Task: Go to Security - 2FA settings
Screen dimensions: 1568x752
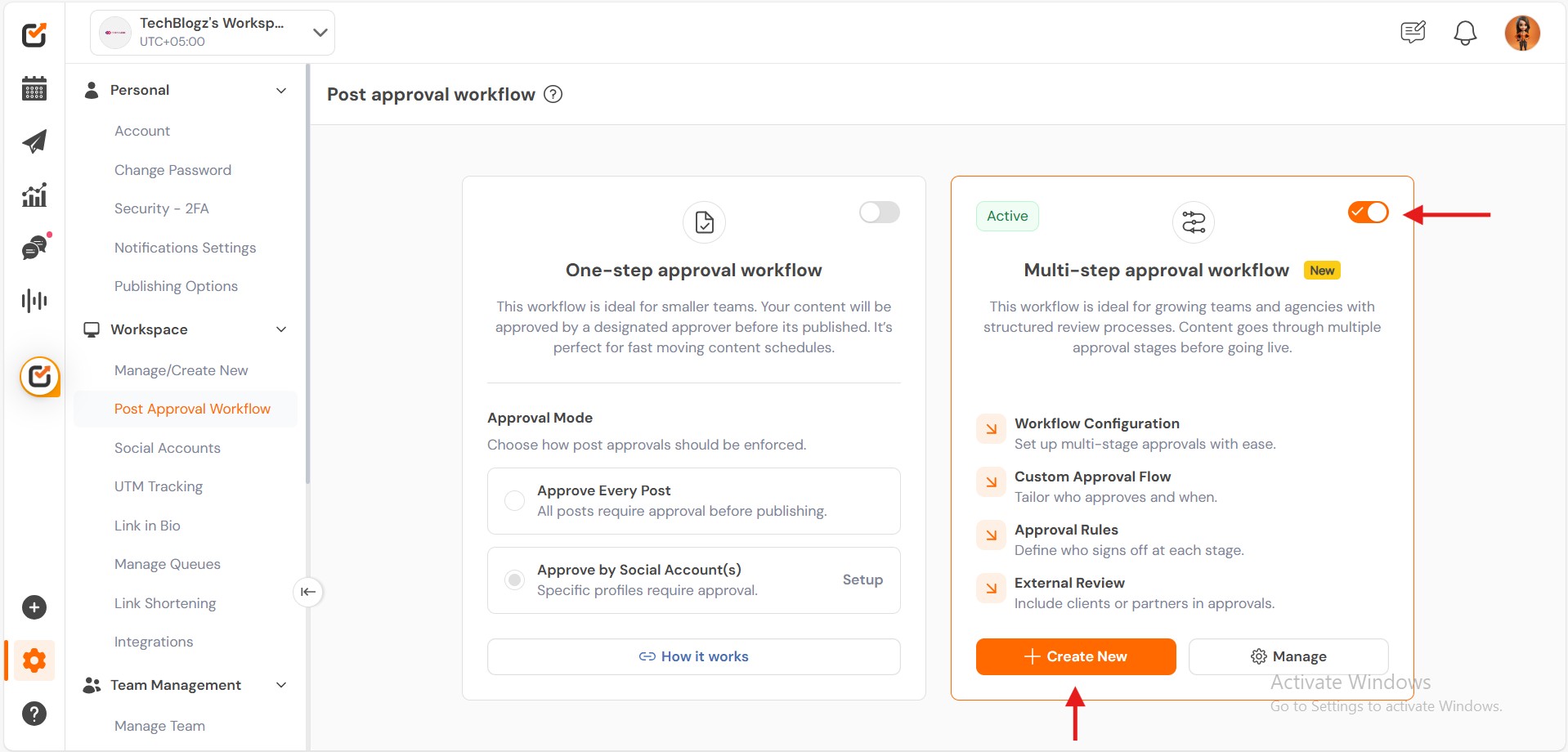Action: click(x=162, y=208)
